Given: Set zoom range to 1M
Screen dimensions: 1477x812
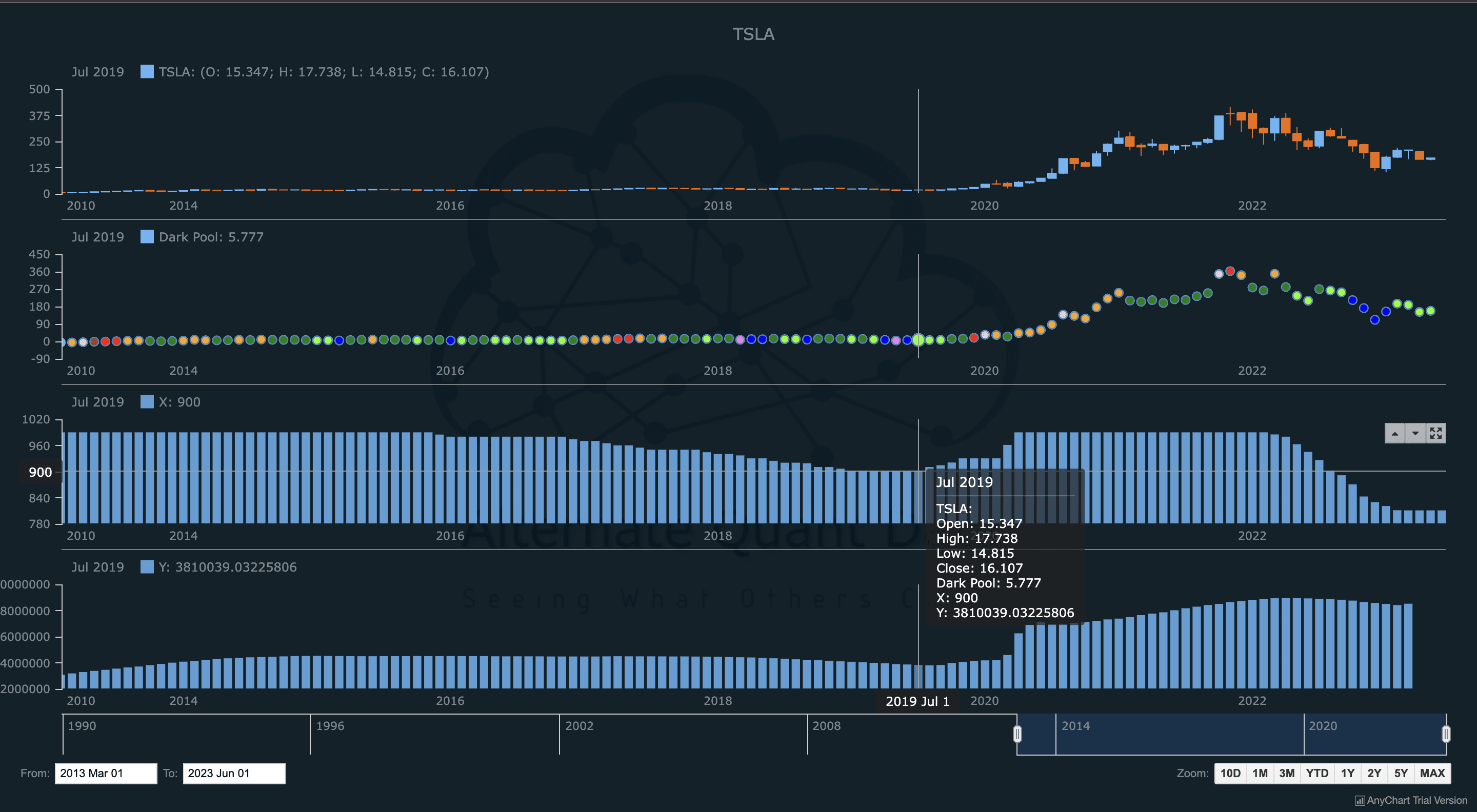Looking at the screenshot, I should click(x=1260, y=773).
